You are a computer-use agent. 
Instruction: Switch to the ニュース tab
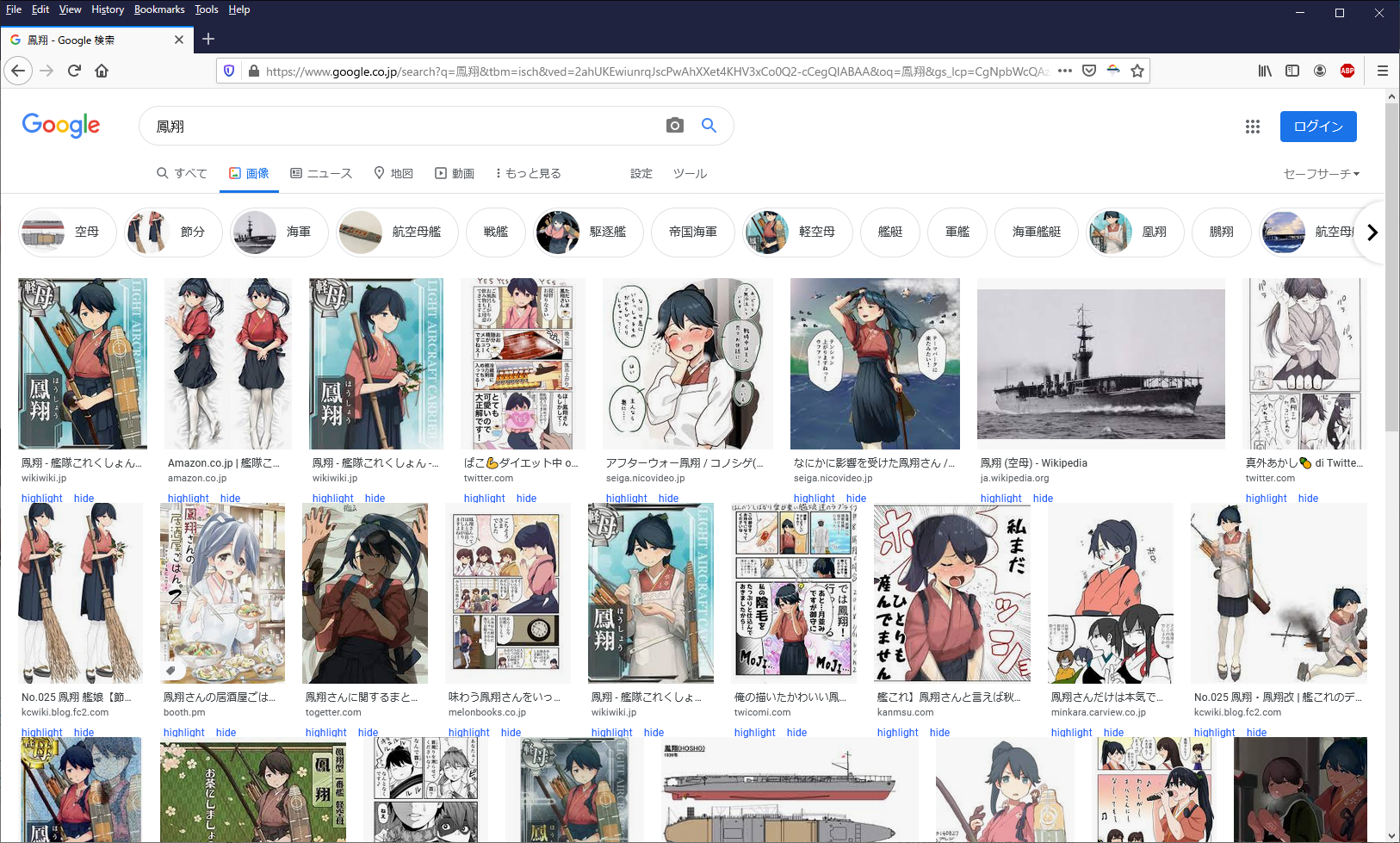[x=321, y=173]
